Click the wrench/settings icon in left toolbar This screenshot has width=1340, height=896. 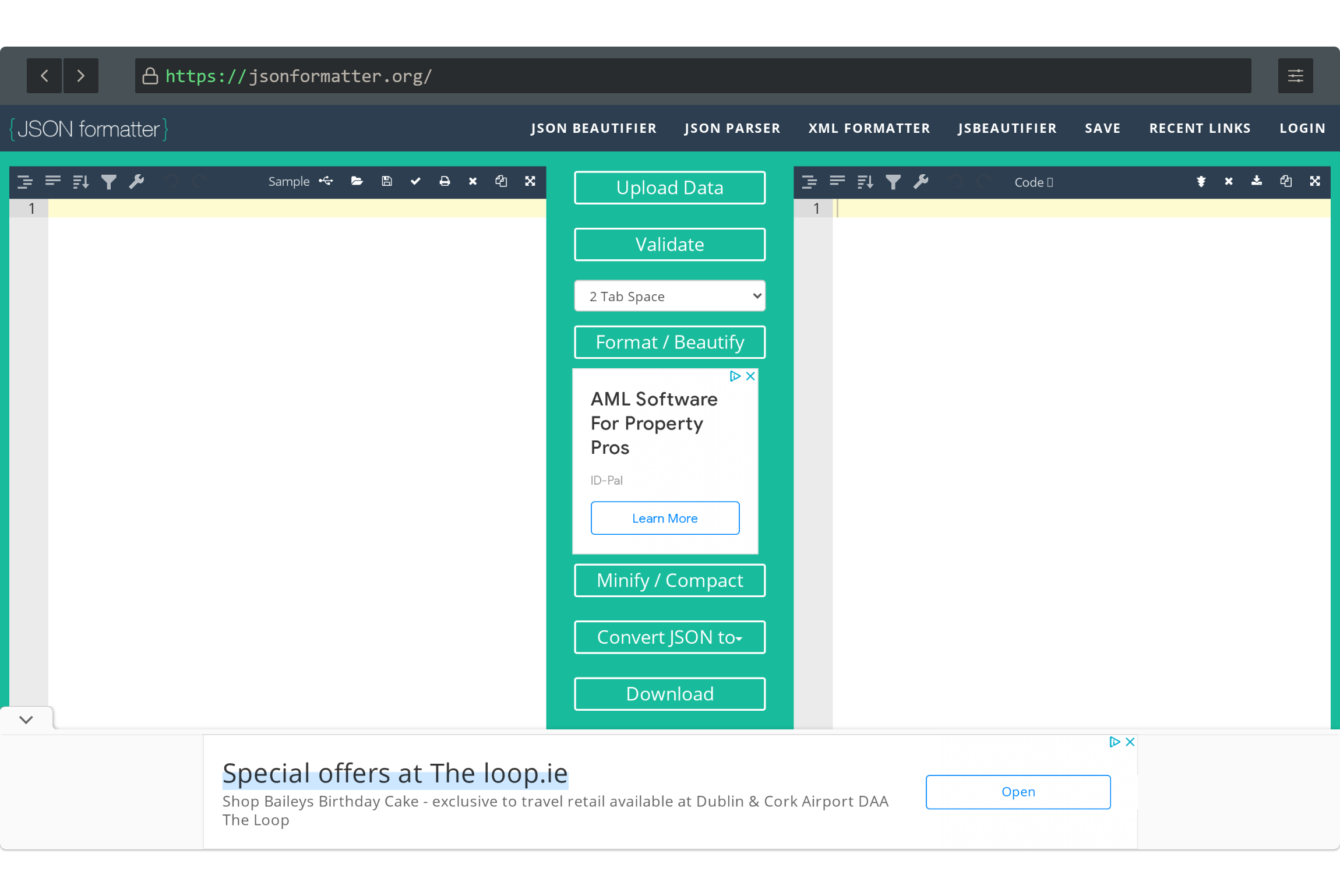point(137,181)
